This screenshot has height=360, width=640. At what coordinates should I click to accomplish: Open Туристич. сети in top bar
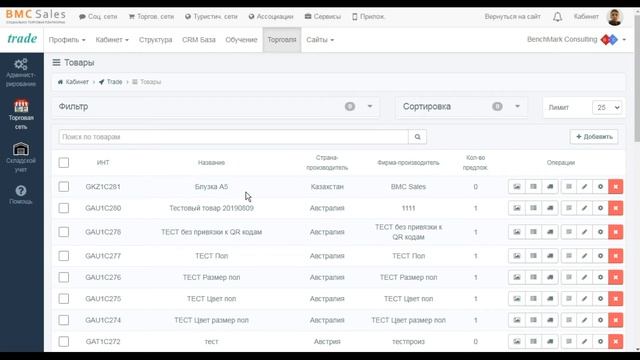tap(211, 17)
